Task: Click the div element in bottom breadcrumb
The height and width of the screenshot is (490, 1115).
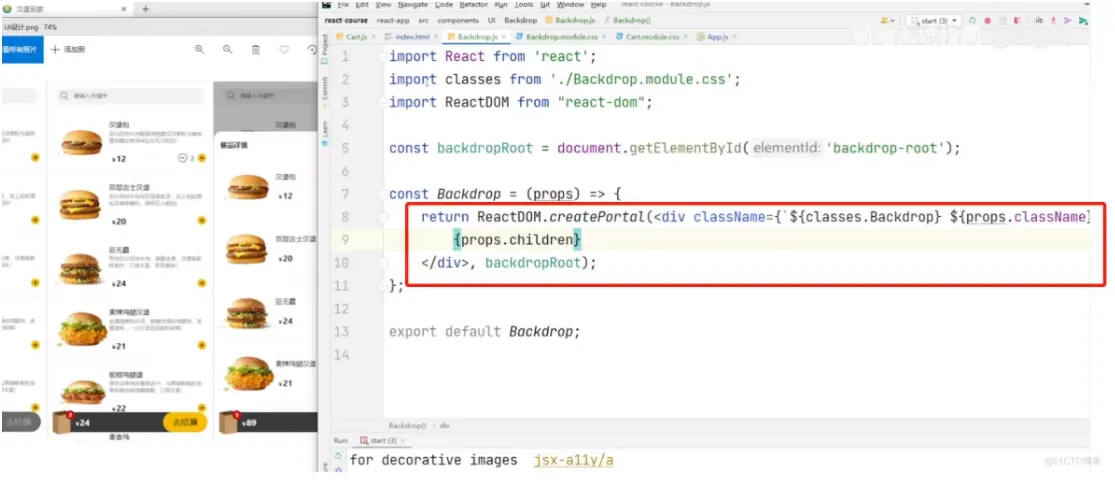Action: [444, 425]
